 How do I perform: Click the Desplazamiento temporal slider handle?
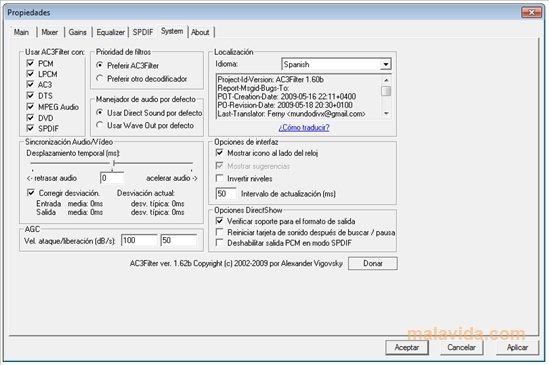(114, 163)
